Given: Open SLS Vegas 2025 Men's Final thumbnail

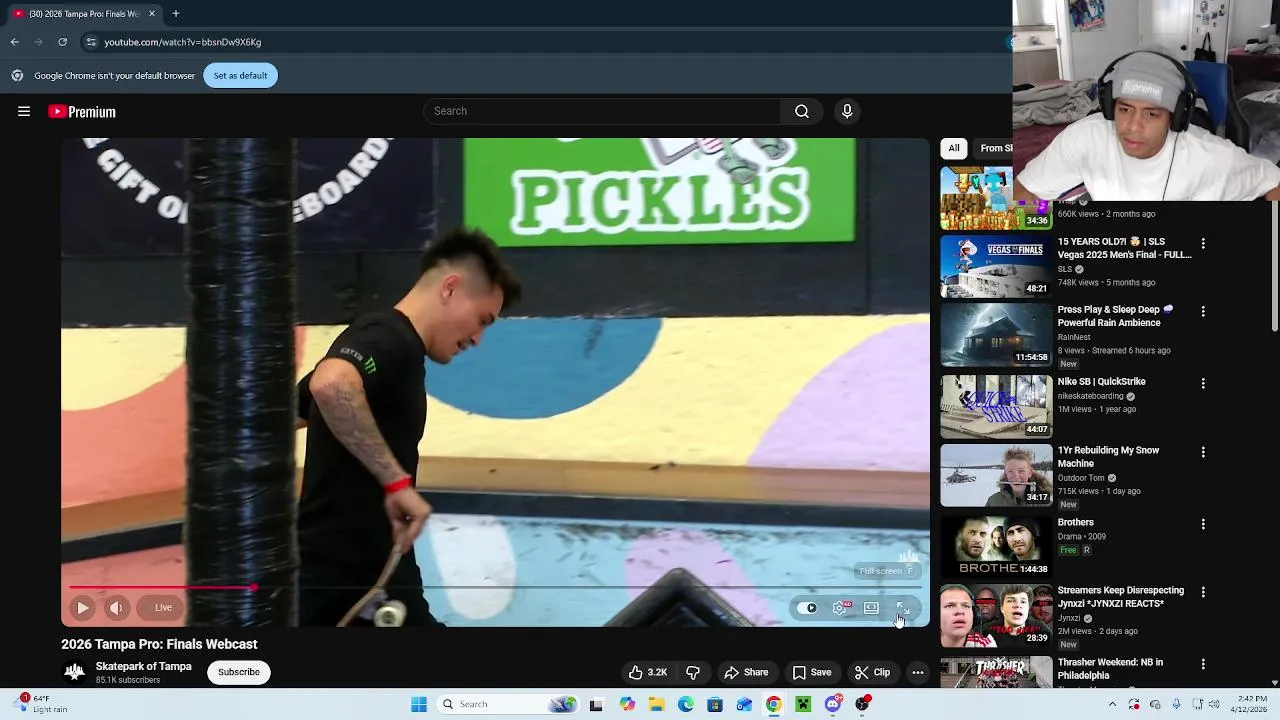Looking at the screenshot, I should 996,266.
